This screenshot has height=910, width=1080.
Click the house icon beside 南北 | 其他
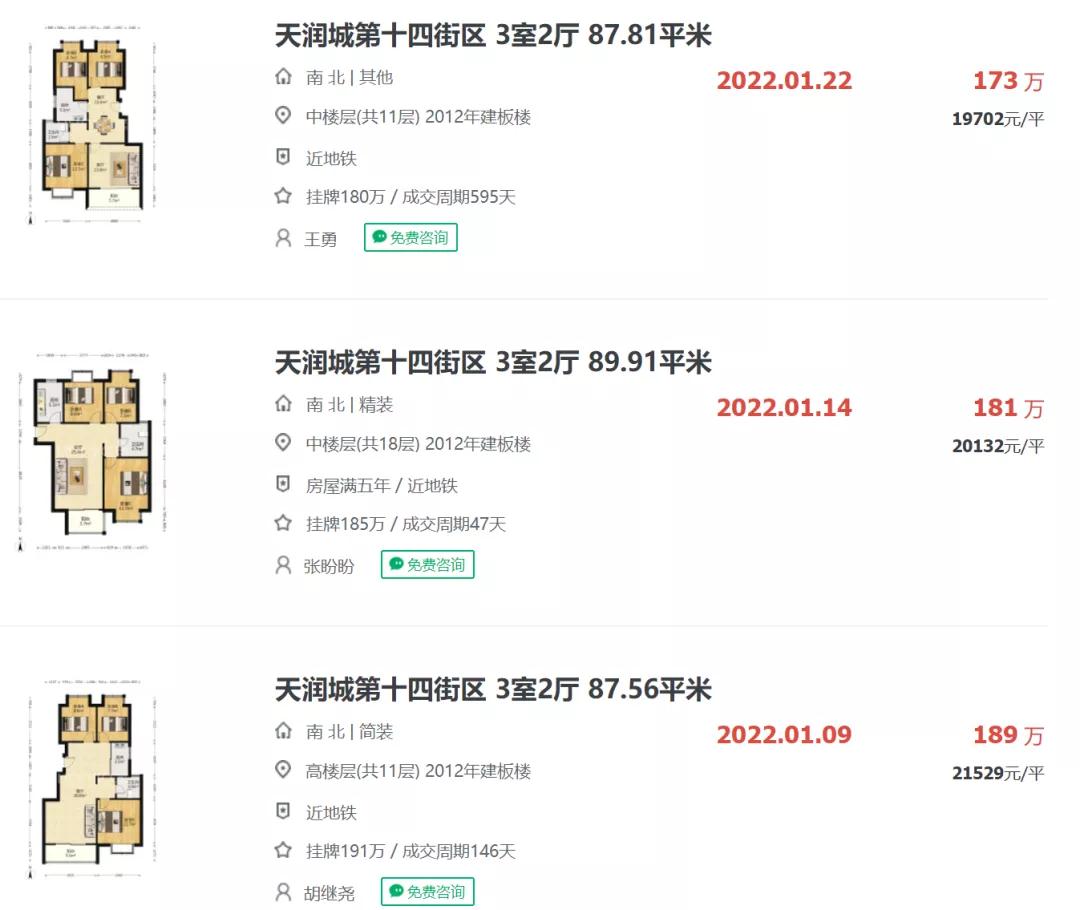(283, 76)
